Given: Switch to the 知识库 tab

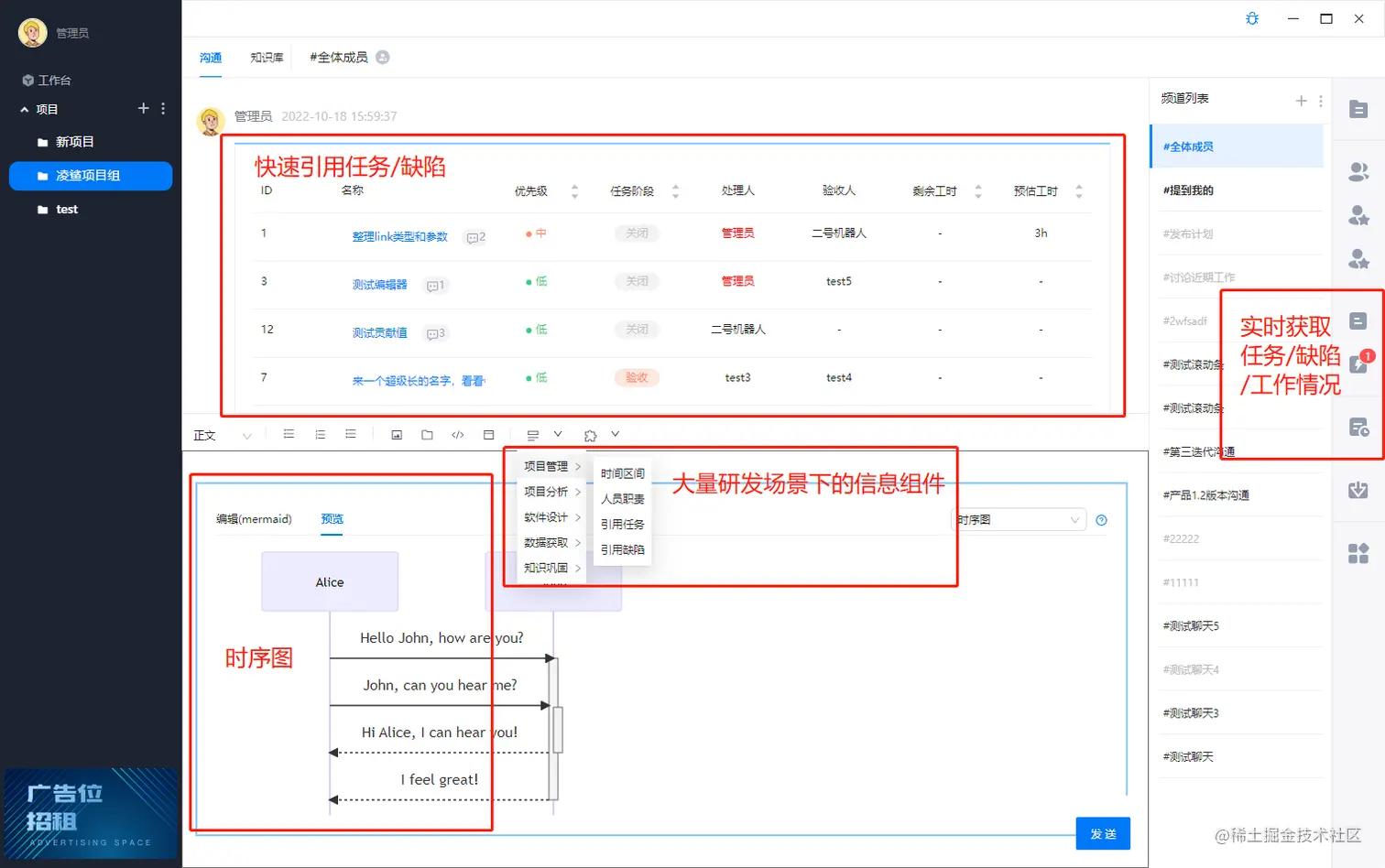Looking at the screenshot, I should (267, 58).
